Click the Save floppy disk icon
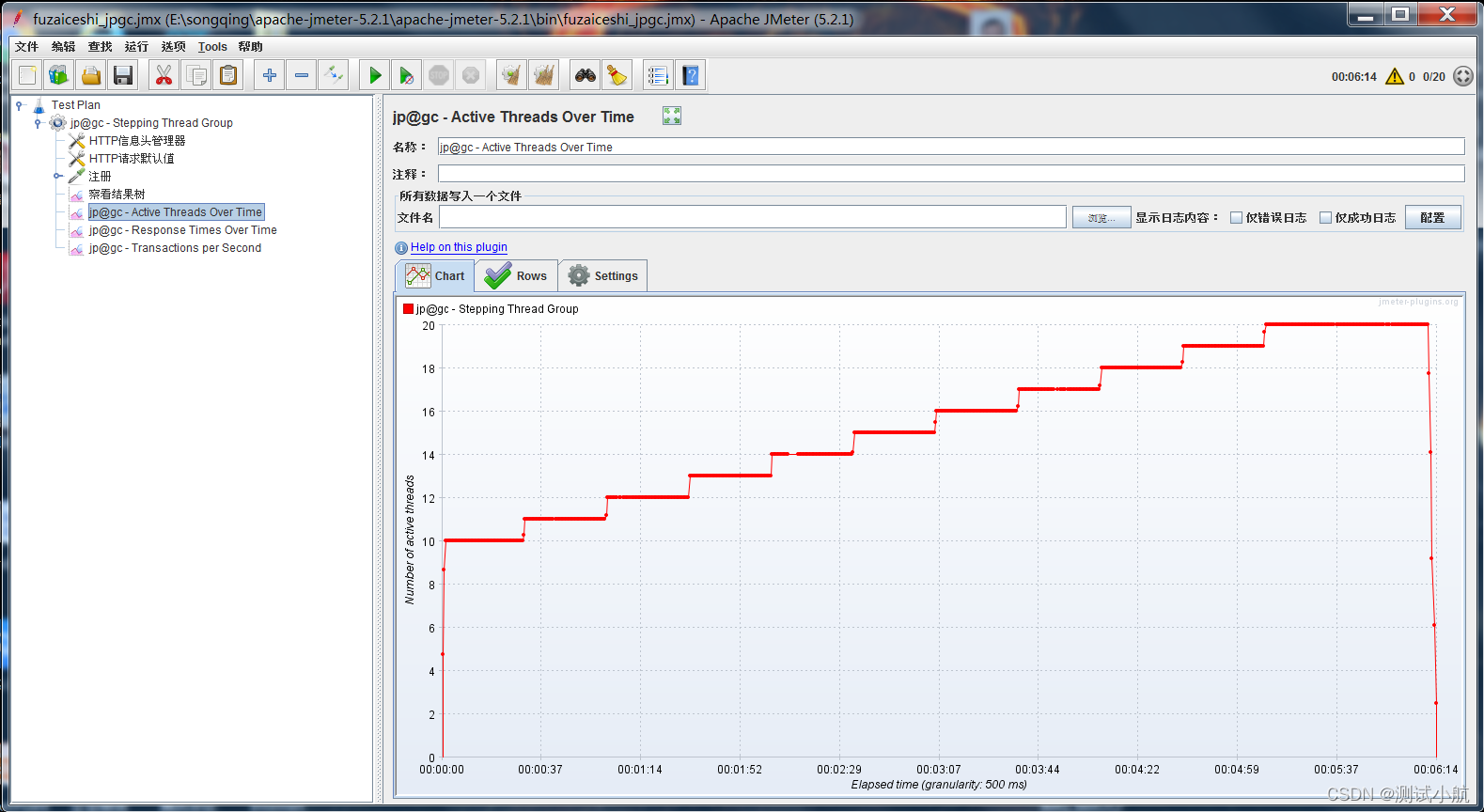1484x812 pixels. click(x=123, y=75)
